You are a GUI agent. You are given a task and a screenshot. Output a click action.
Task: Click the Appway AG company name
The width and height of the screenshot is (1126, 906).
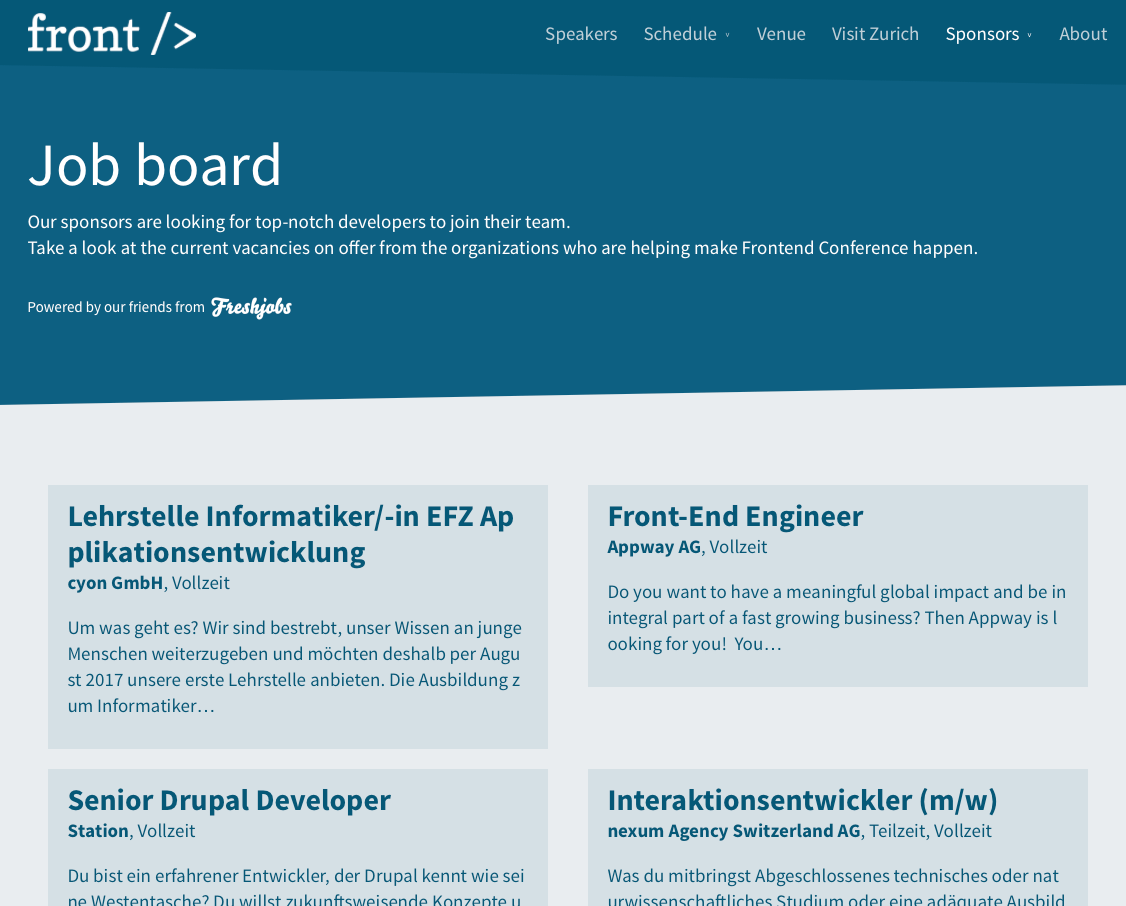654,547
